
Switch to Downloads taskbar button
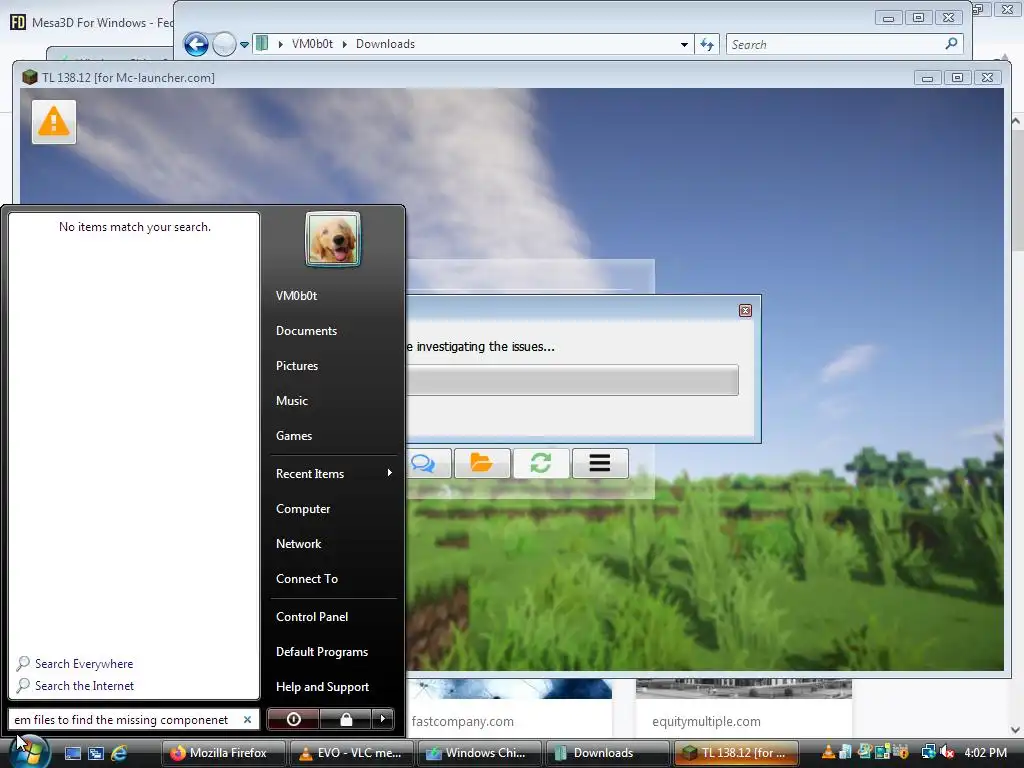point(607,753)
